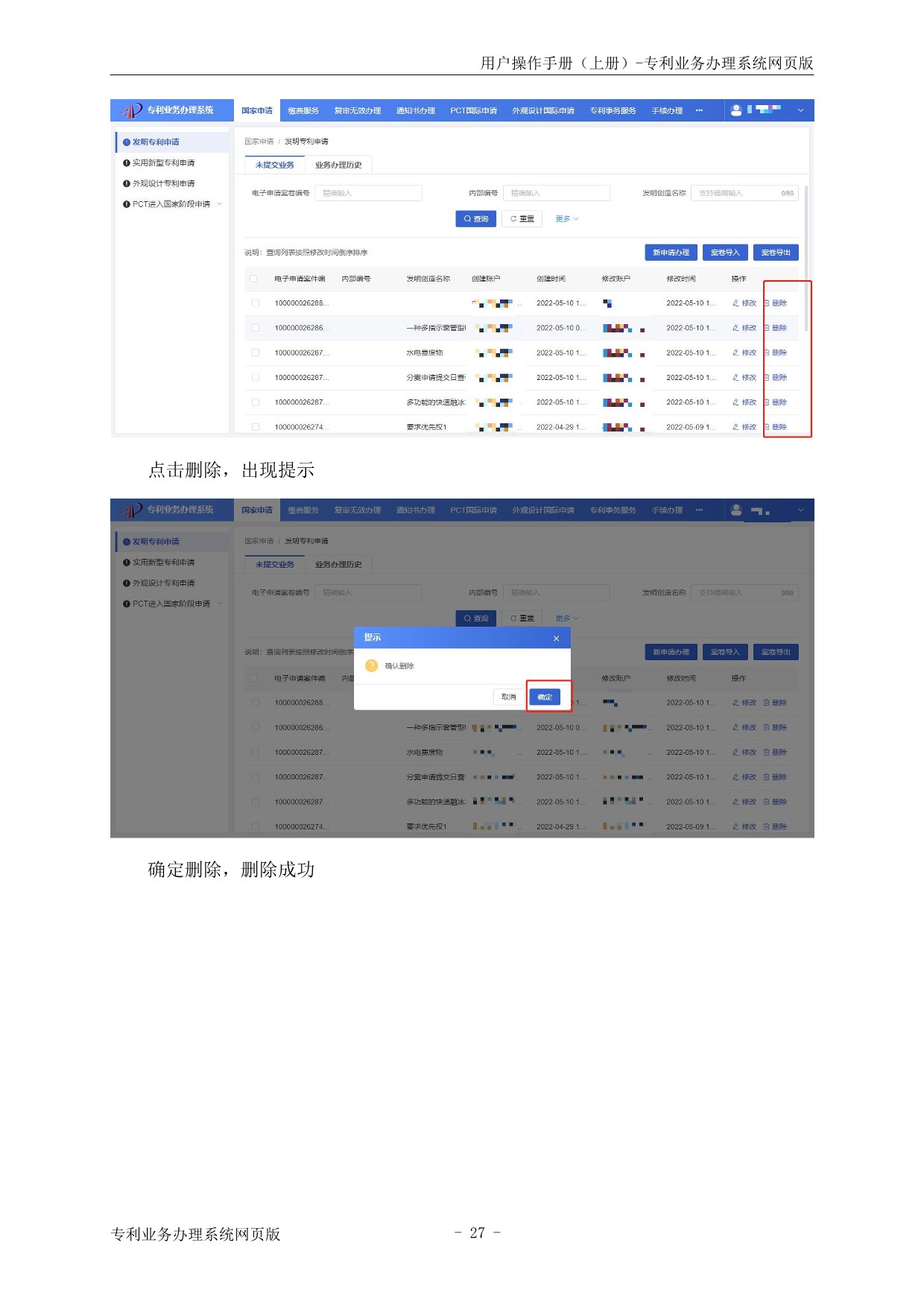Expand the 更多 filter options in the upper screenshot

click(566, 219)
